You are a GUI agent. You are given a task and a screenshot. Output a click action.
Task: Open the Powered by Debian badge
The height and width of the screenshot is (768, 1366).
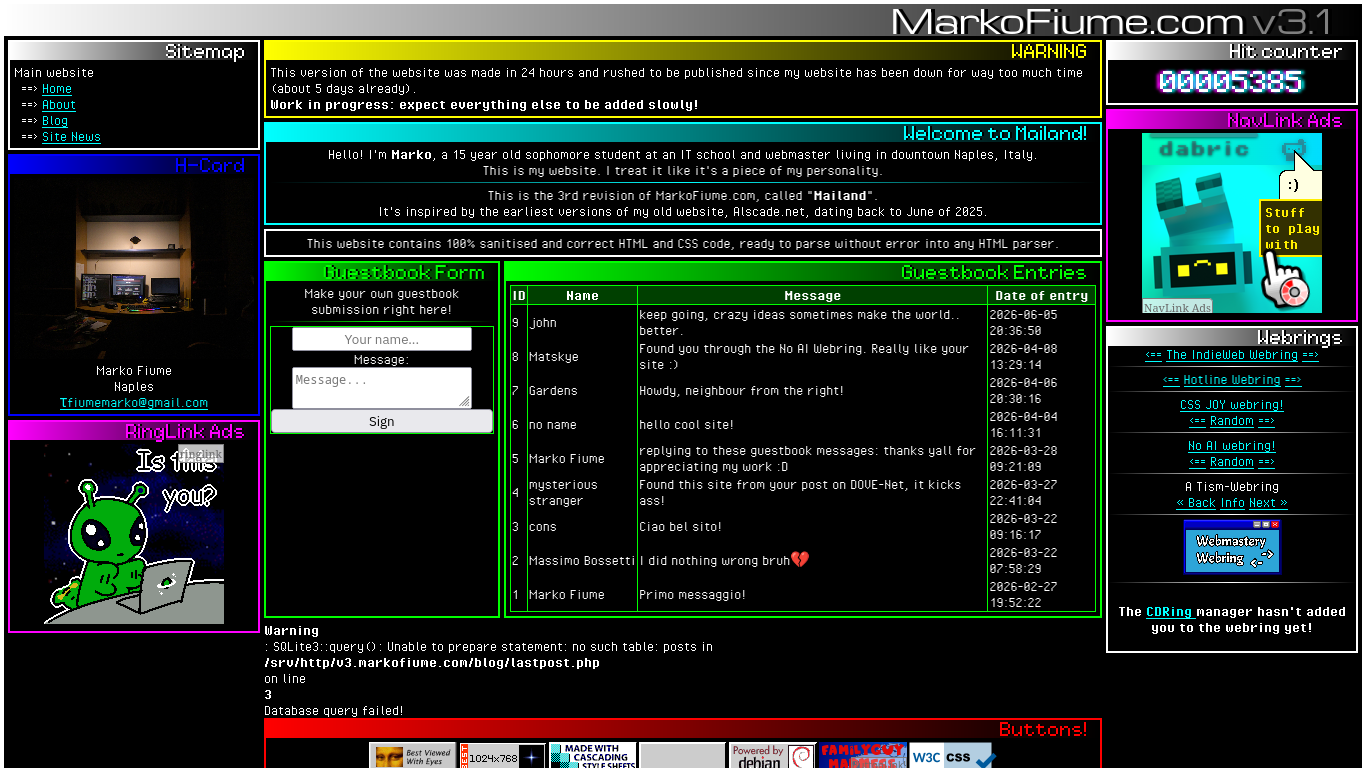click(772, 756)
